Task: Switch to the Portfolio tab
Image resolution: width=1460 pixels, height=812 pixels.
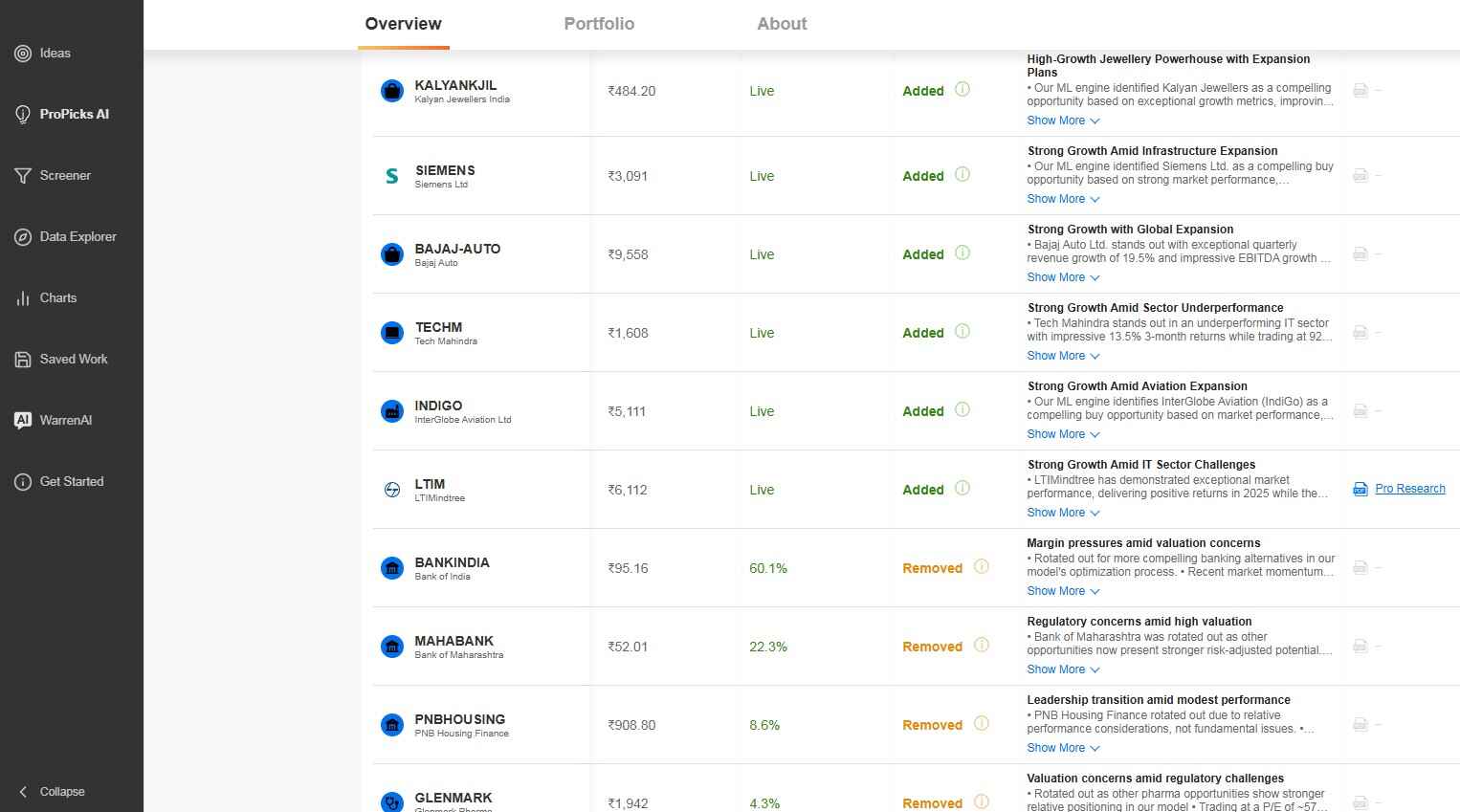Action: [x=599, y=24]
